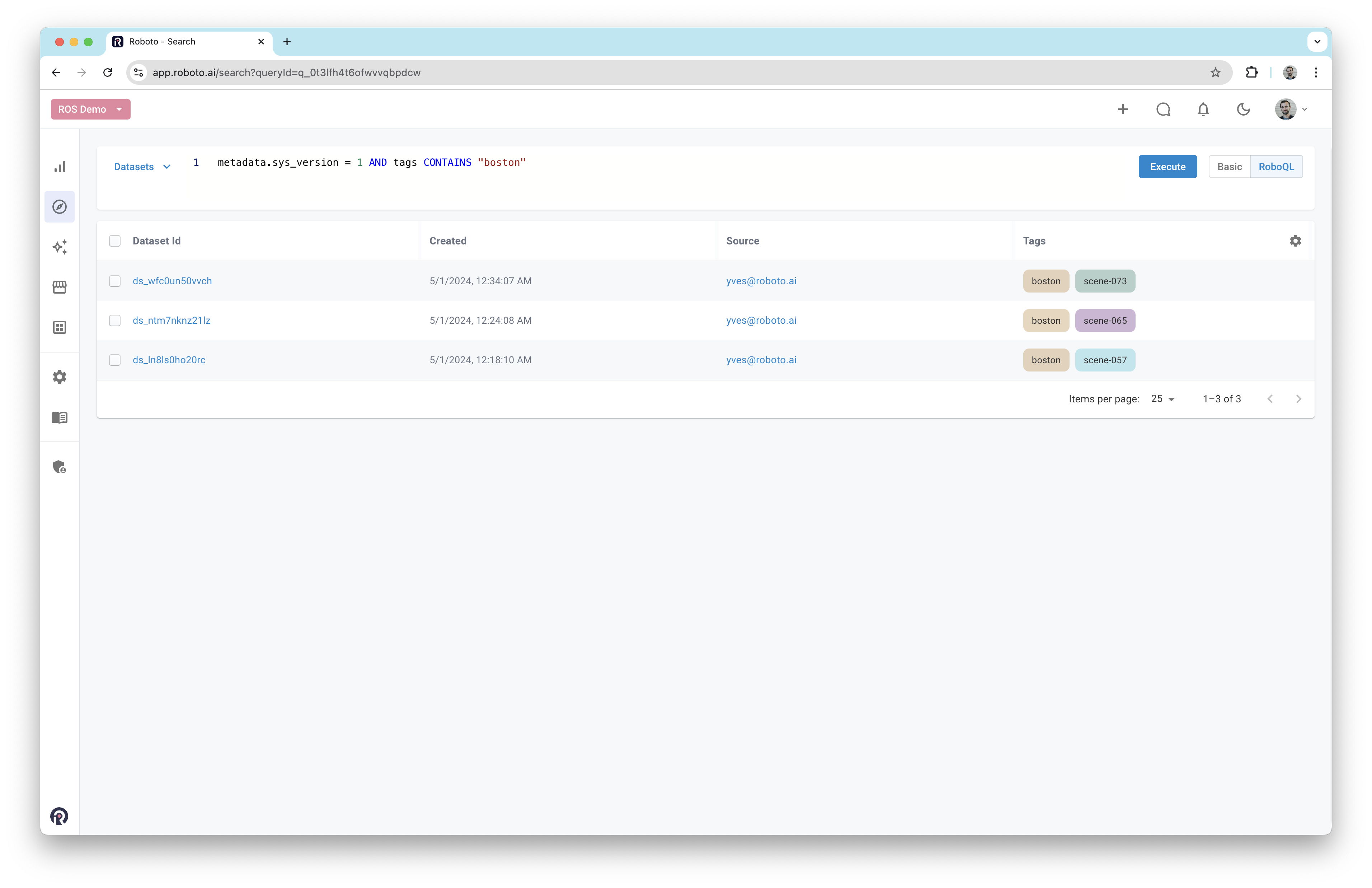Check the ds_wfc0un50vvch row checkbox
This screenshot has height=888, width=1372.
115,281
